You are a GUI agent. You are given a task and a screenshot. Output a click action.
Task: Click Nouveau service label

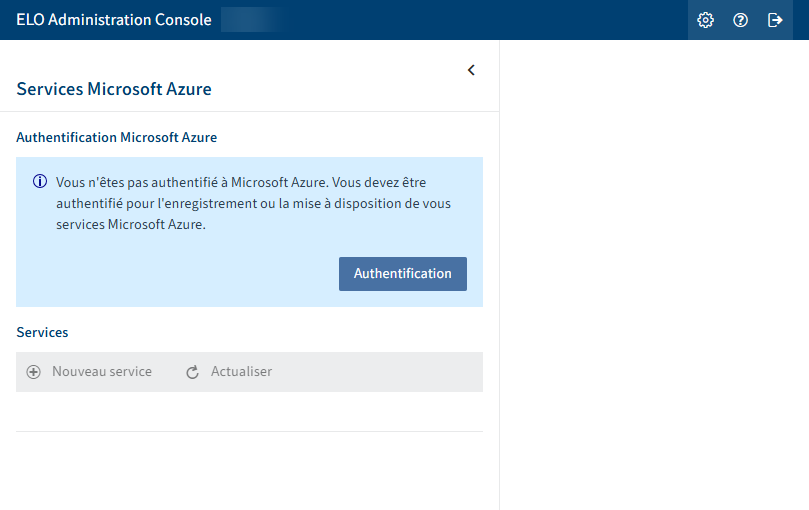pyautogui.click(x=102, y=372)
